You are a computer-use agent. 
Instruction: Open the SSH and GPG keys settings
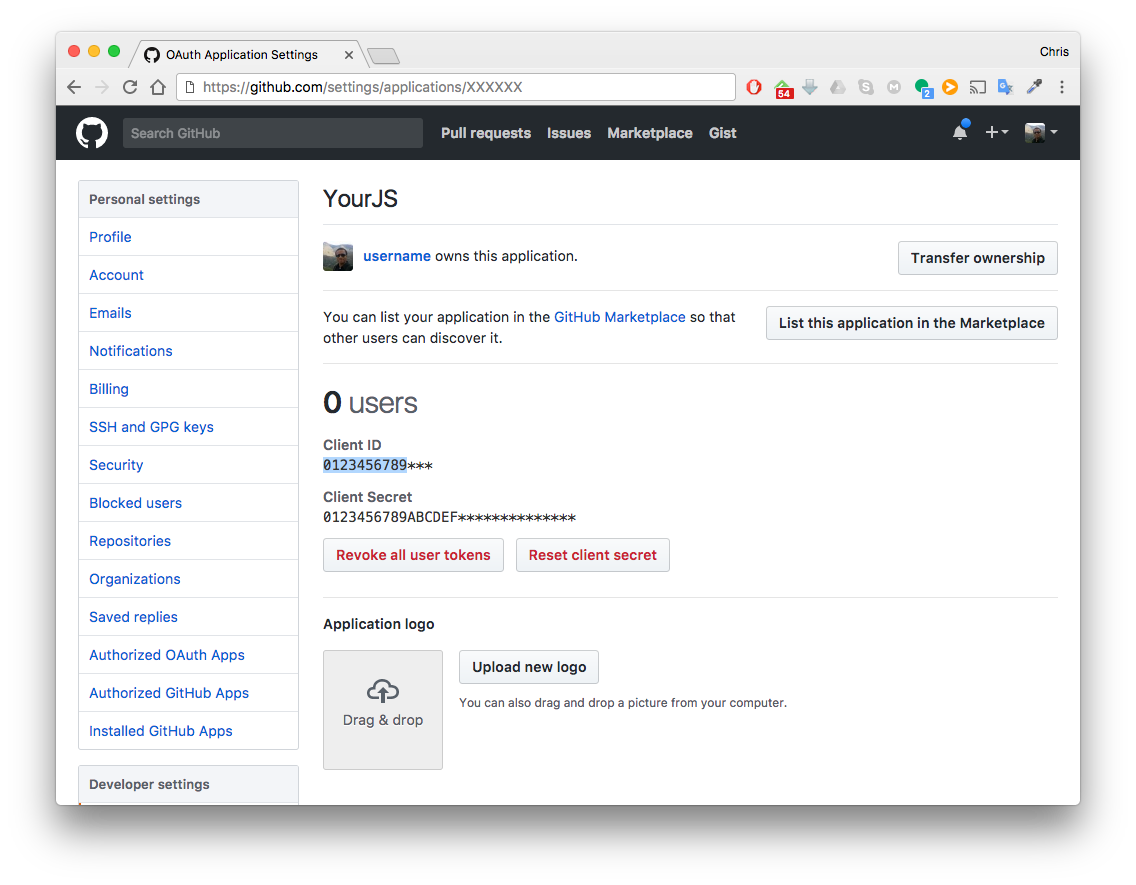click(151, 427)
